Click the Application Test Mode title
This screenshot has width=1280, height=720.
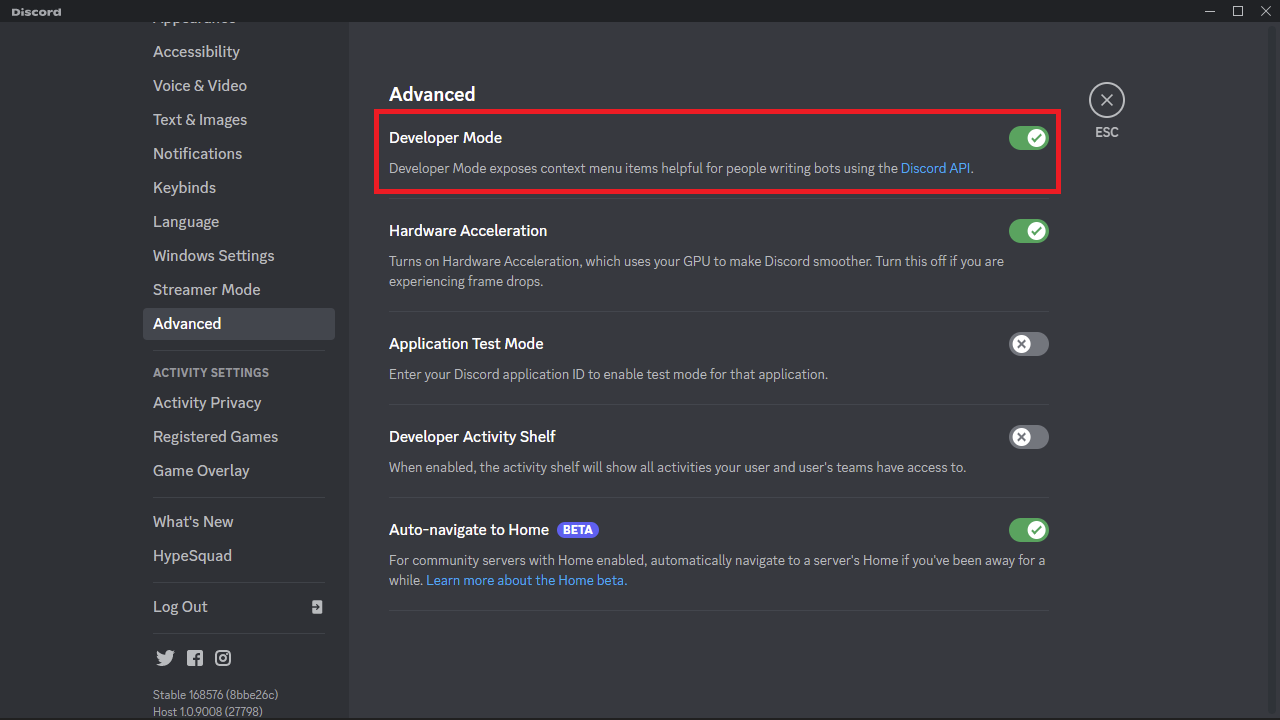click(x=466, y=344)
